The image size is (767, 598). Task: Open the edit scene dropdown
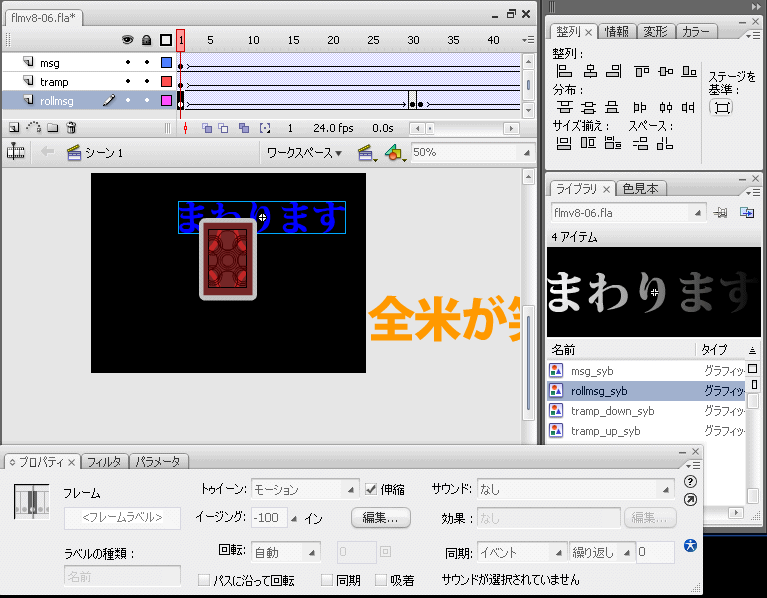coord(366,153)
